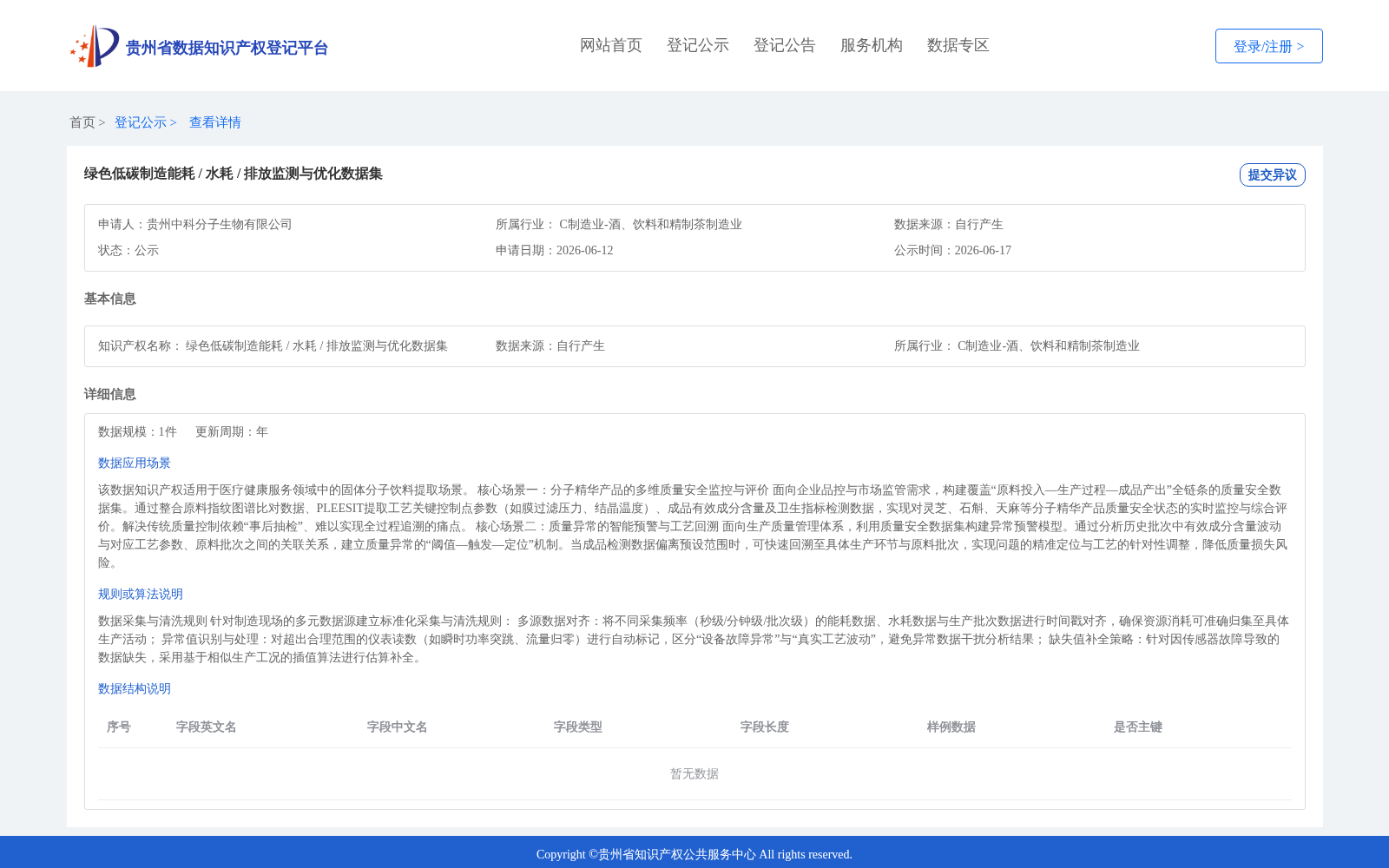This screenshot has width=1389, height=868.
Task: Click 详细信息 section heading
Action: 110,394
